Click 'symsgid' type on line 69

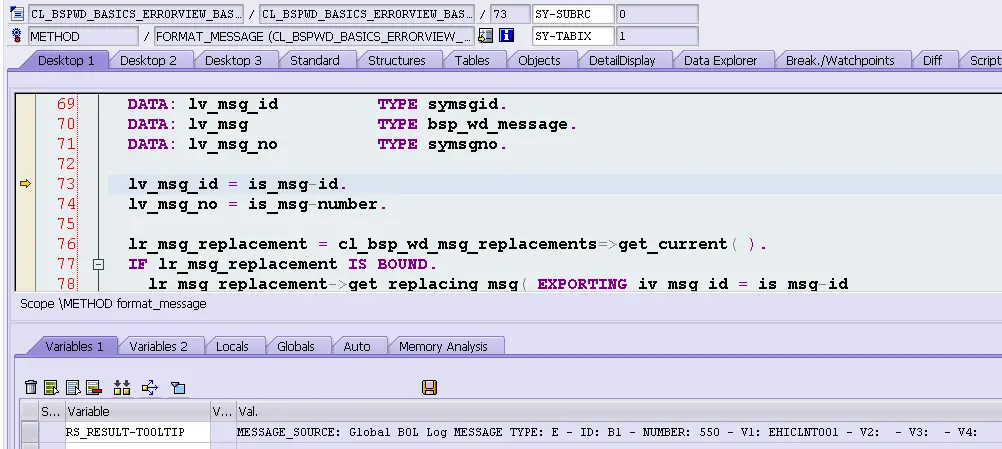(464, 105)
